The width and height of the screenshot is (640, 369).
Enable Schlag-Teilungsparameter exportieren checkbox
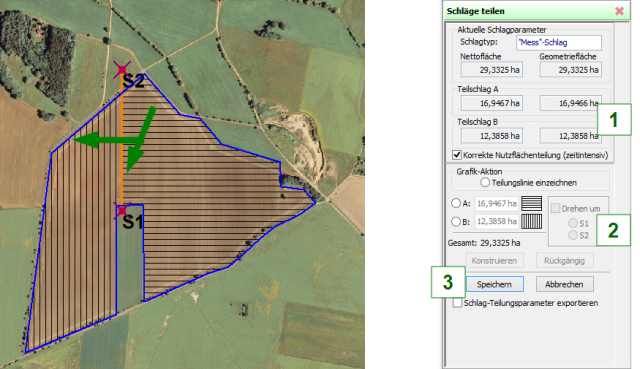pos(457,303)
